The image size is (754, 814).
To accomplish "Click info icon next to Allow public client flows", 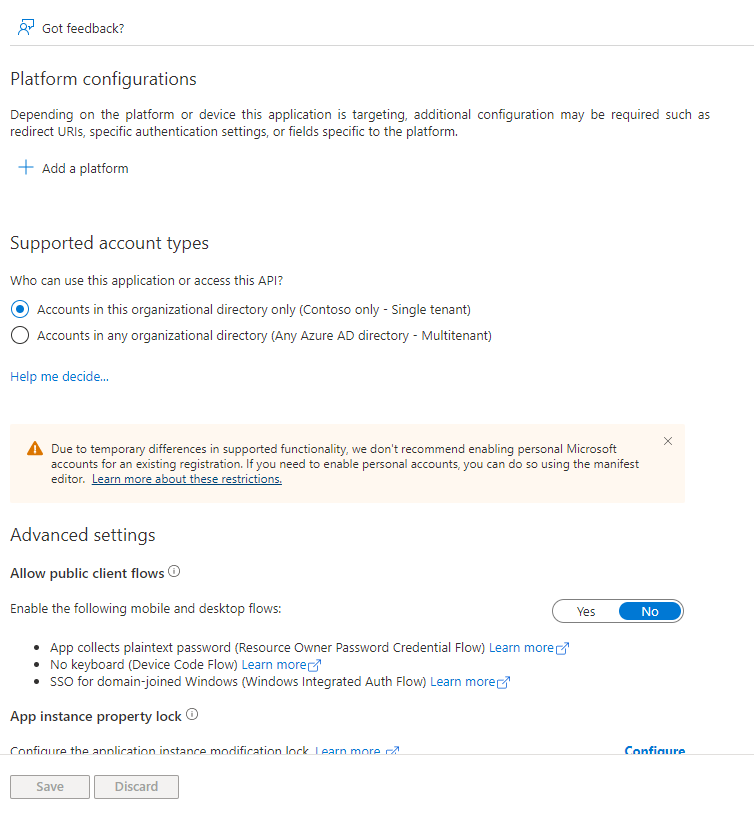I will pos(174,572).
